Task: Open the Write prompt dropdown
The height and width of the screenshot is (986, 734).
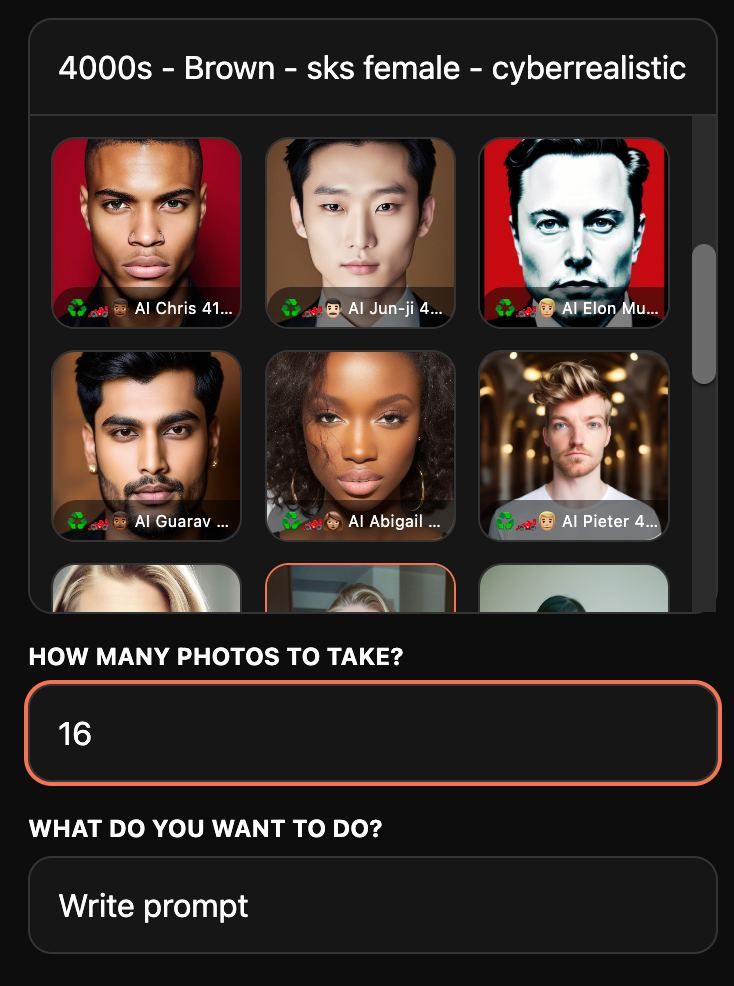Action: pos(372,905)
